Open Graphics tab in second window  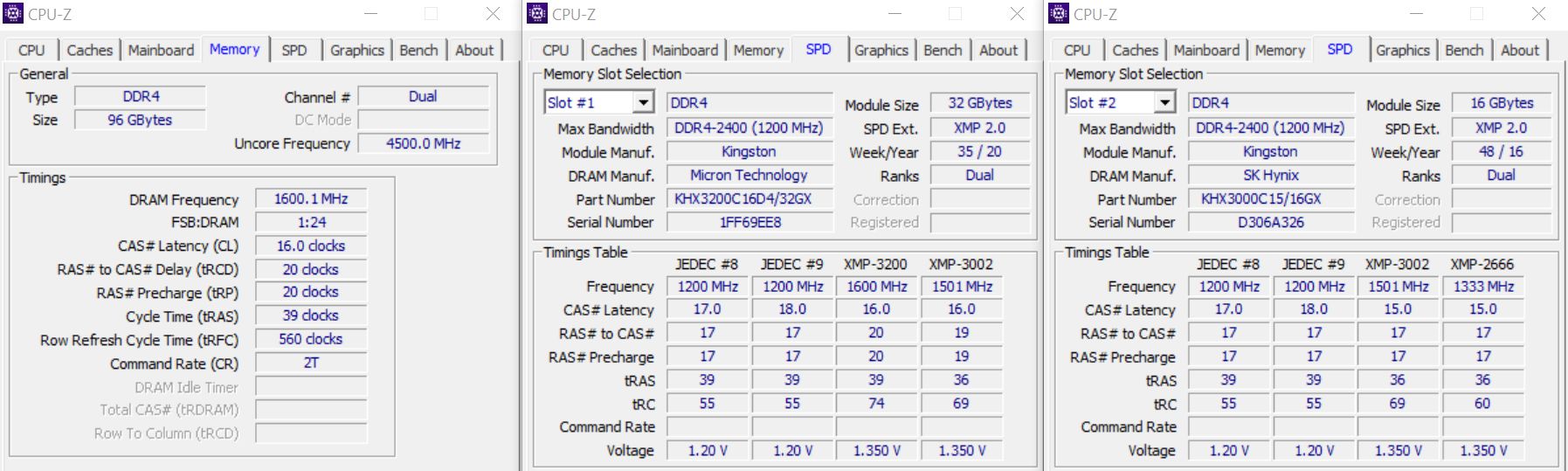pos(881,50)
